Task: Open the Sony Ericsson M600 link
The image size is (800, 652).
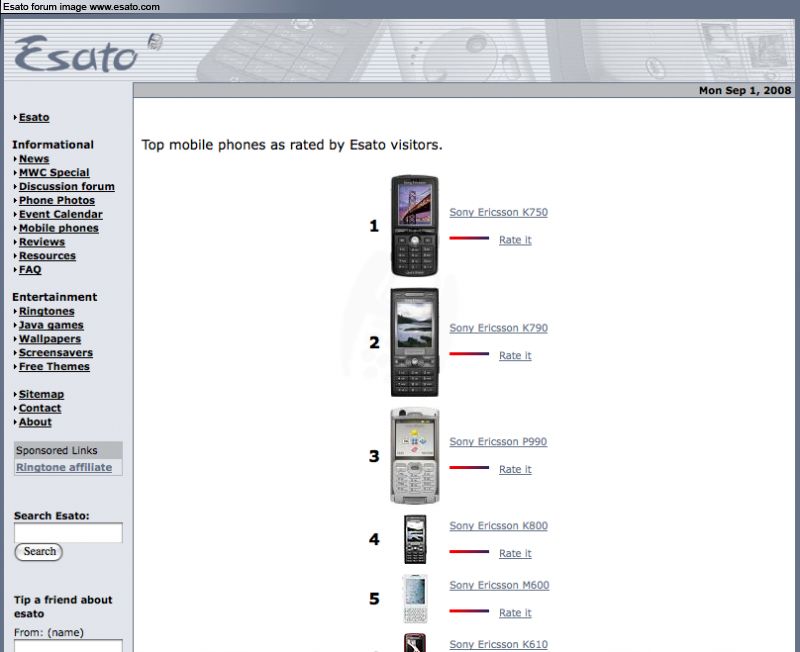Action: coord(499,586)
